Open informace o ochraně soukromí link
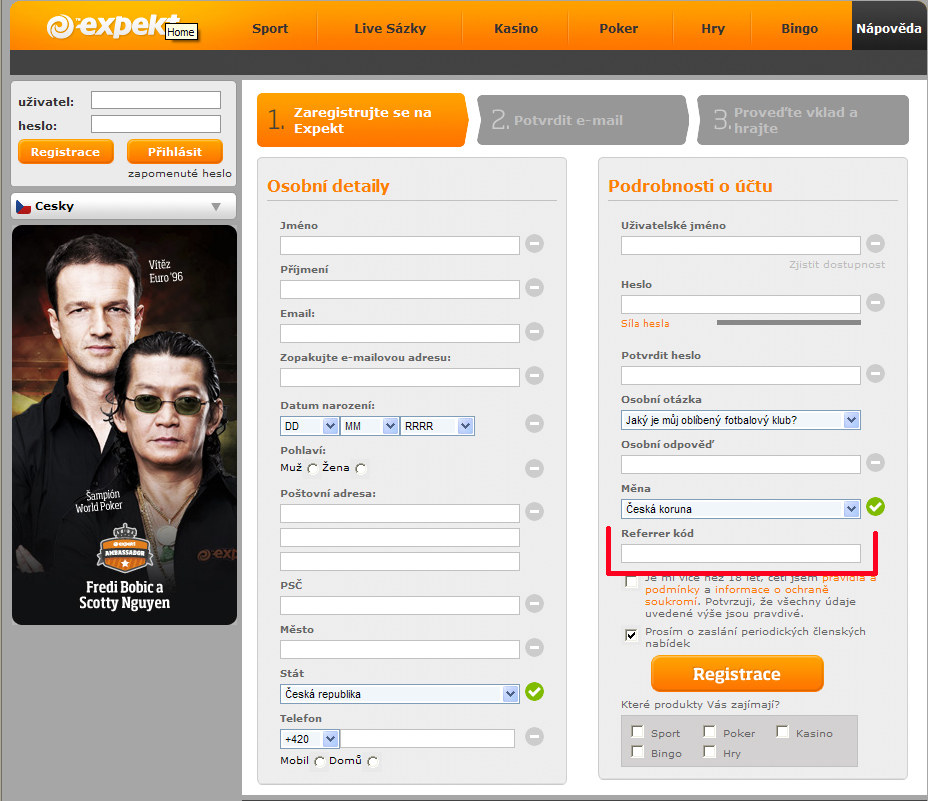 737,596
